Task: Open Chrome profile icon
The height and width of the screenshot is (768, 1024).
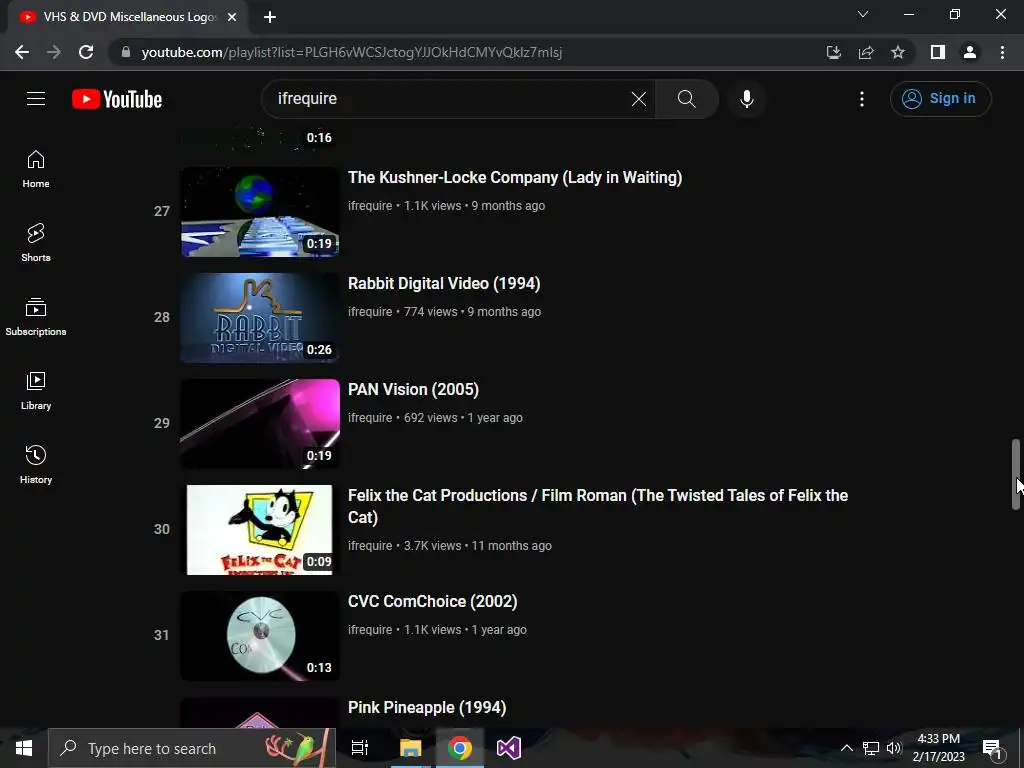Action: click(x=970, y=52)
